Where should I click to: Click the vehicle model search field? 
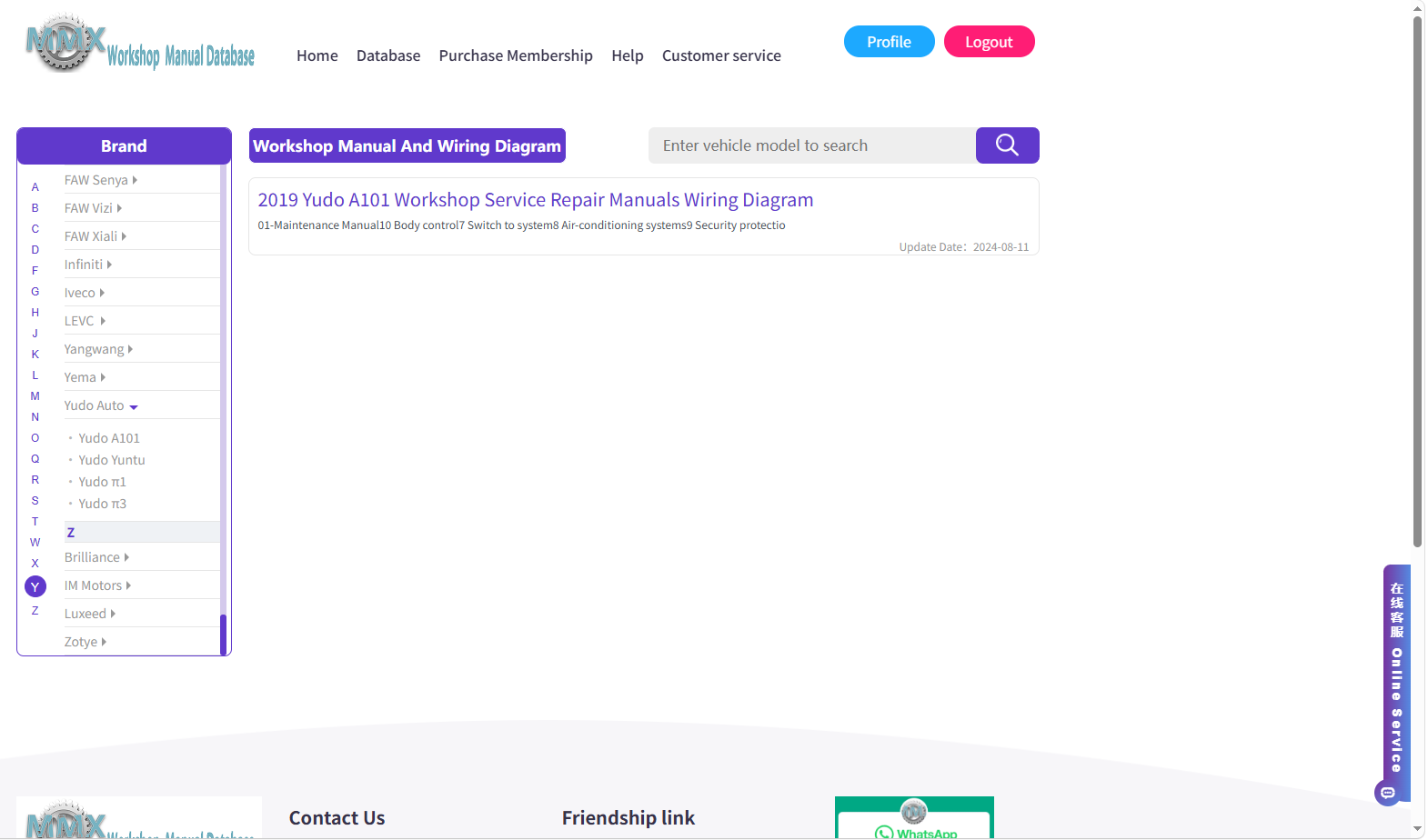point(812,145)
